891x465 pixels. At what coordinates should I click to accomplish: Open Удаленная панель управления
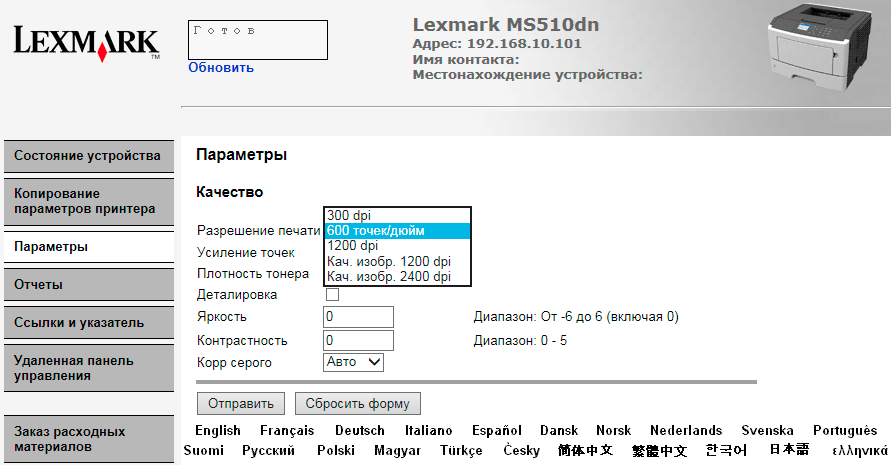tap(89, 368)
